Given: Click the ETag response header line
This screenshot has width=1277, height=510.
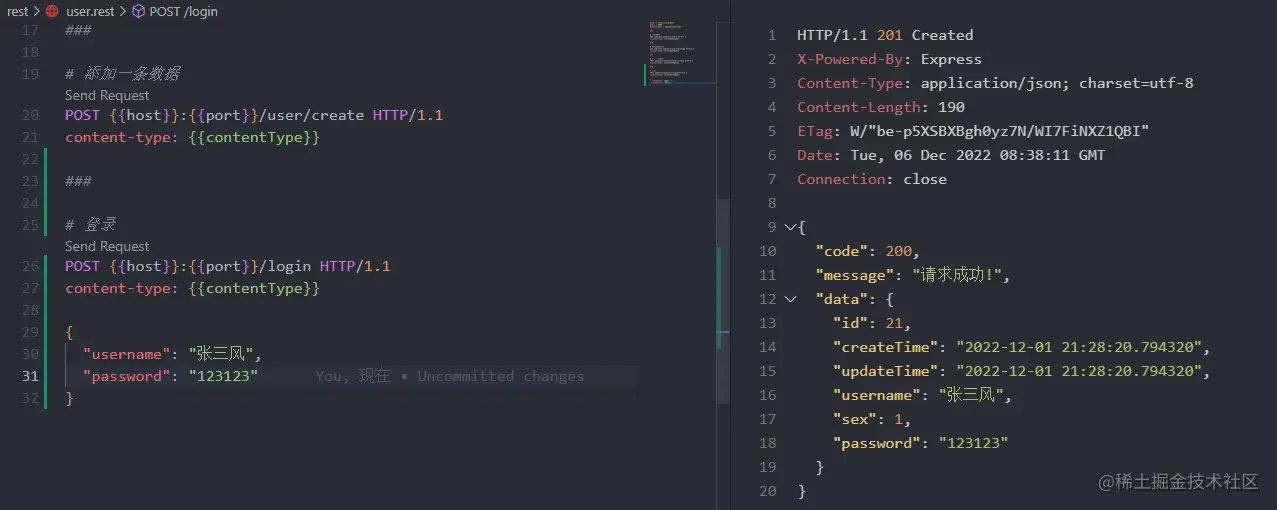Looking at the screenshot, I should click(x=973, y=131).
